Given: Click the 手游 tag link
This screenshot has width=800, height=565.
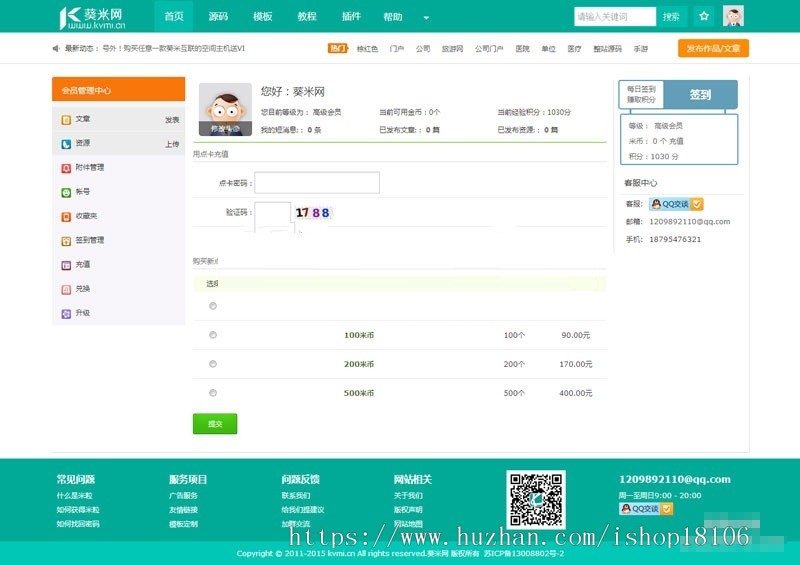Looking at the screenshot, I should (x=641, y=49).
